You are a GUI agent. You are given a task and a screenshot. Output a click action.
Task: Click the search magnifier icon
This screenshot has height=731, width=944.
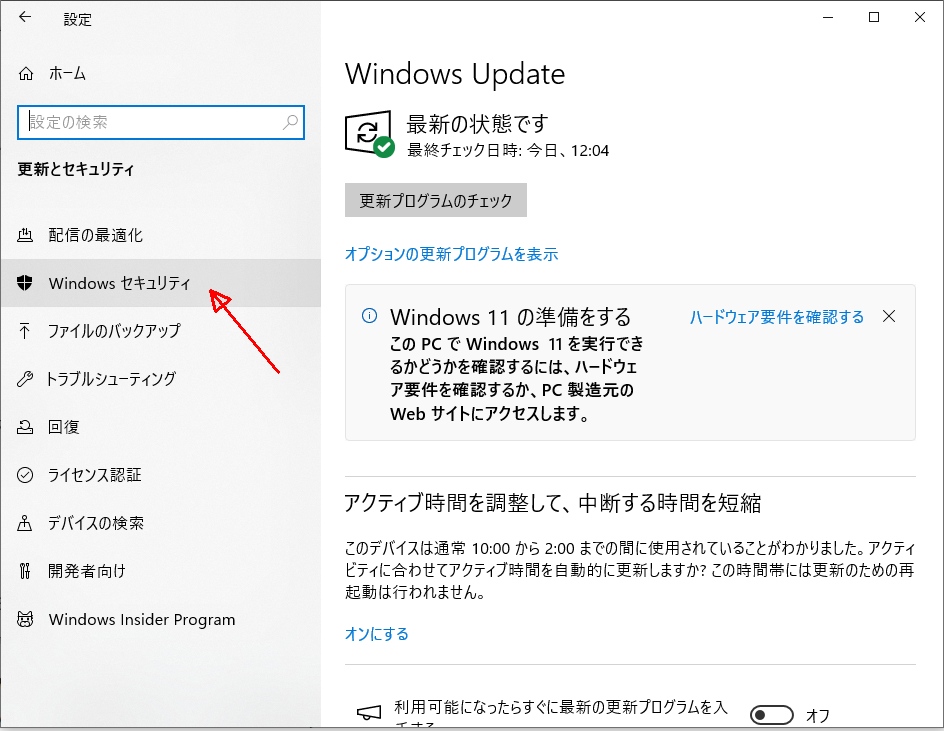[x=290, y=122]
